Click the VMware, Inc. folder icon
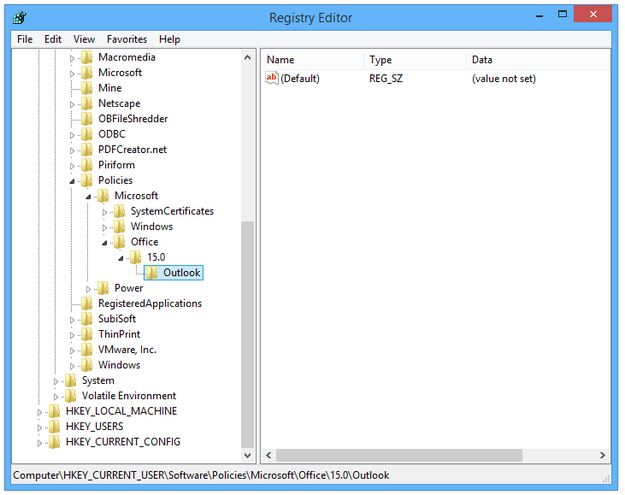The width and height of the screenshot is (625, 495). (x=86, y=350)
